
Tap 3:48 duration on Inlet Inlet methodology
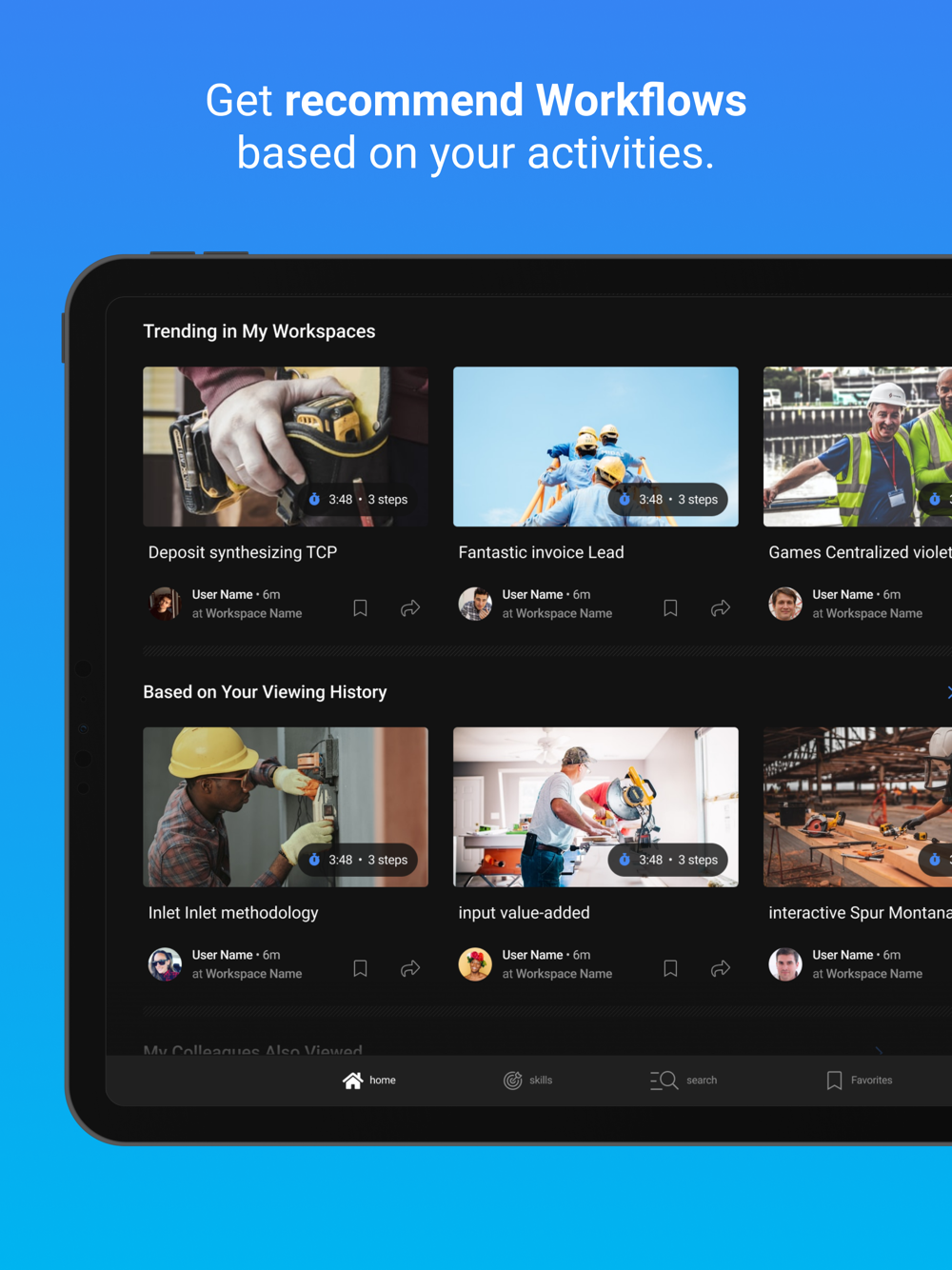tap(341, 860)
